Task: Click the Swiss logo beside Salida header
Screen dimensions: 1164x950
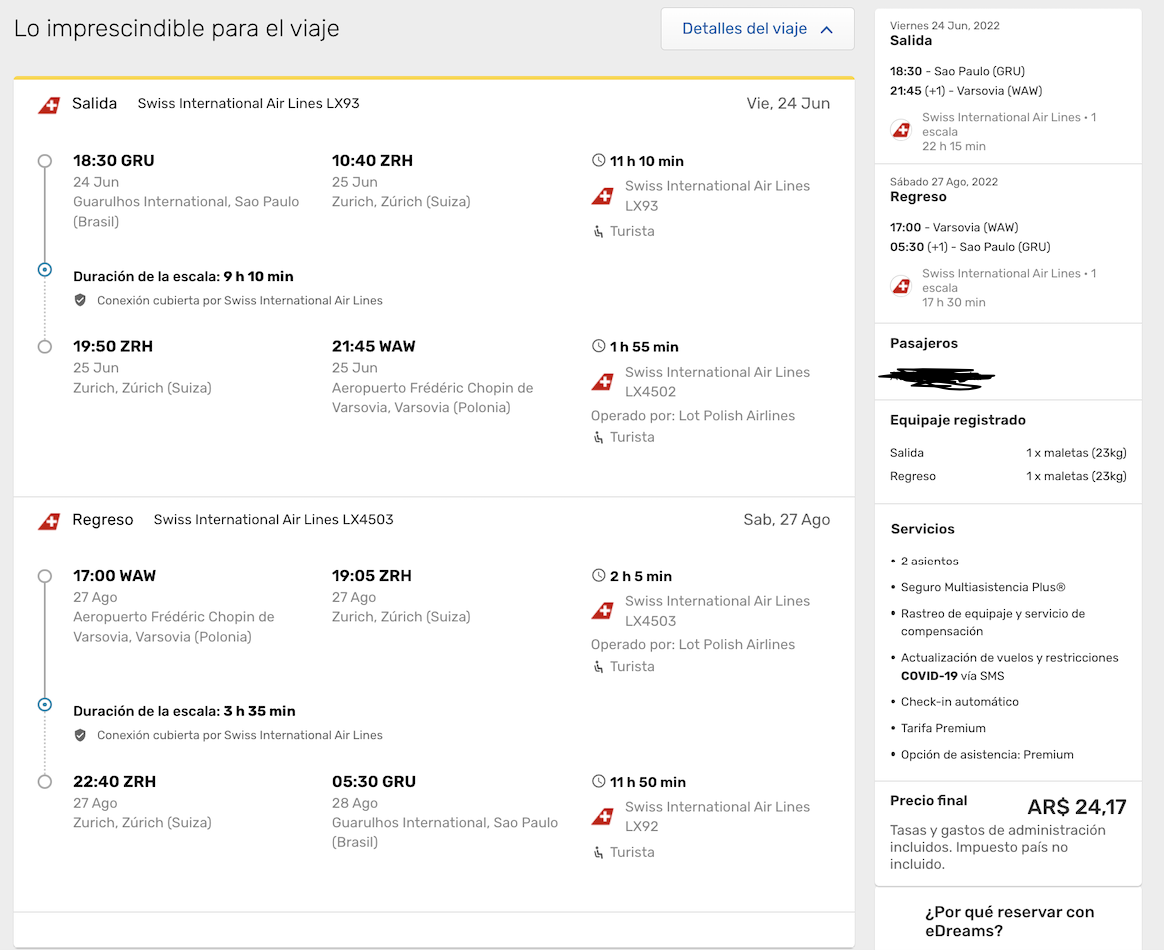Action: click(x=49, y=105)
